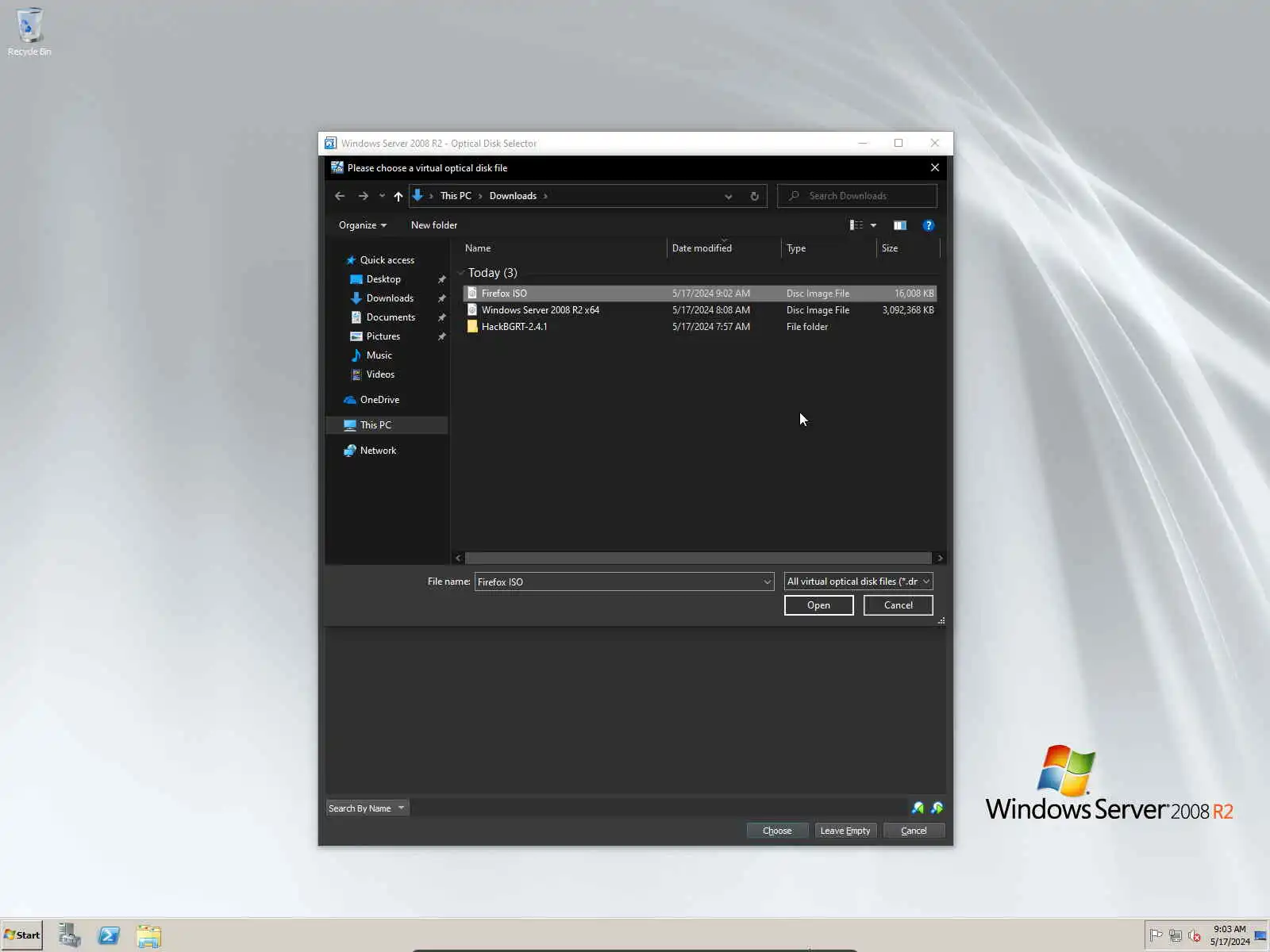Expand the chevron after Downloads breadcrumb

click(545, 196)
